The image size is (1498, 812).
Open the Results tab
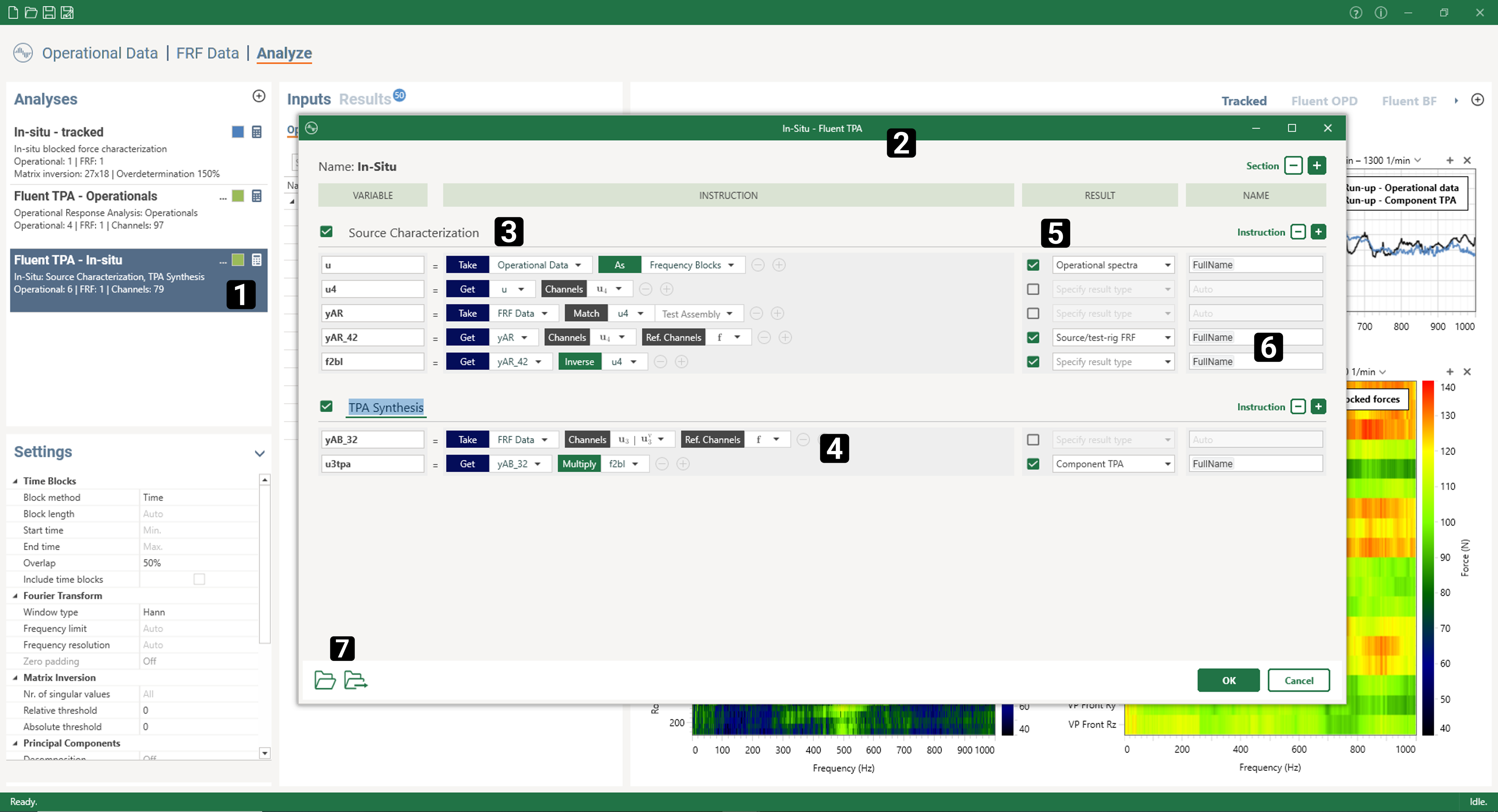tap(365, 99)
